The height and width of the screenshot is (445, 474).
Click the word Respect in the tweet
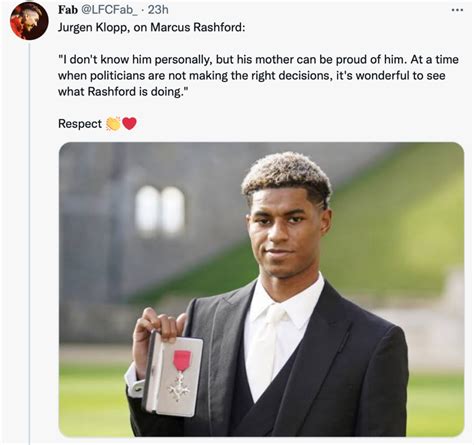point(80,124)
